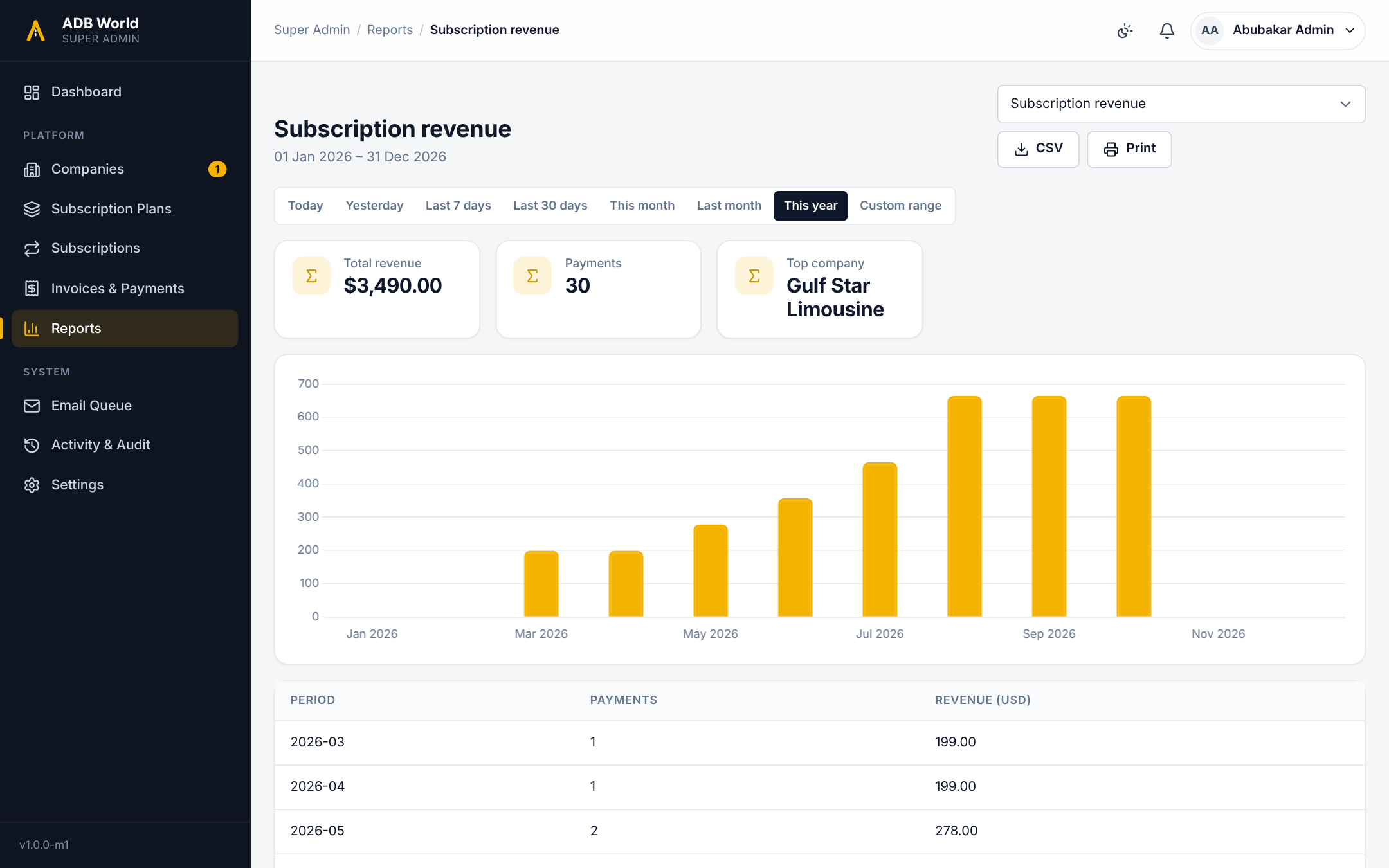Select Reports in the sidebar
Screen dimensions: 1389x868
pos(125,329)
